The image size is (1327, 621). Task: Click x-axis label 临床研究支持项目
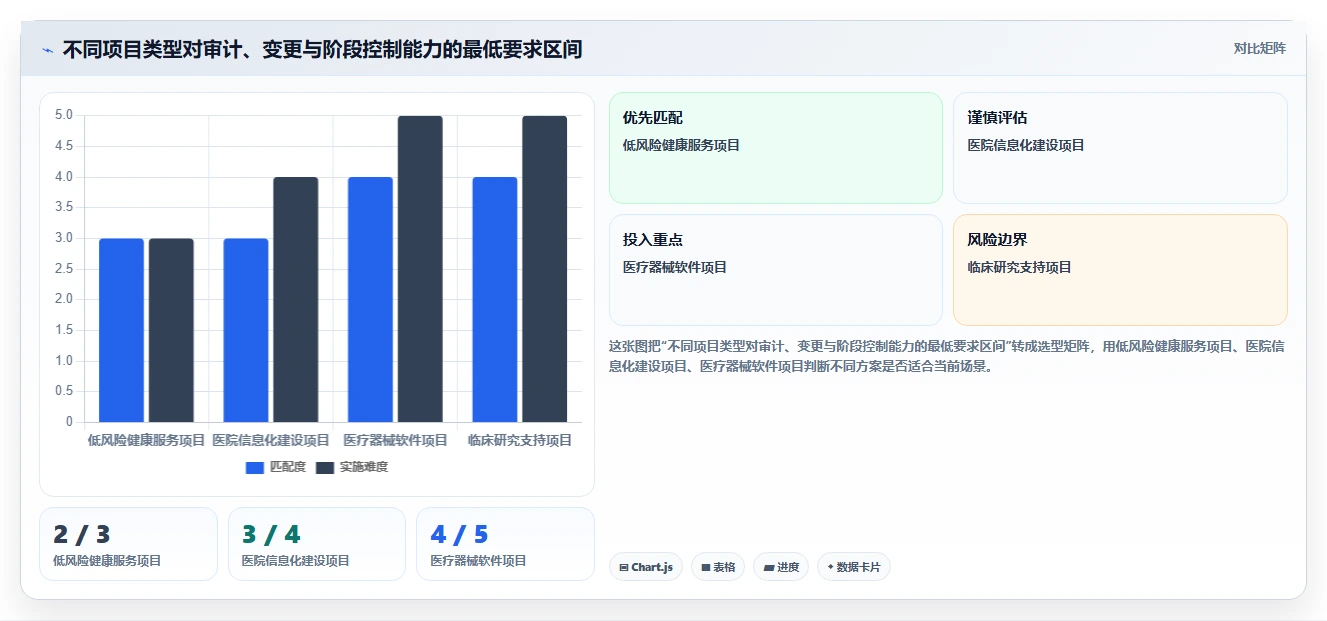point(520,440)
